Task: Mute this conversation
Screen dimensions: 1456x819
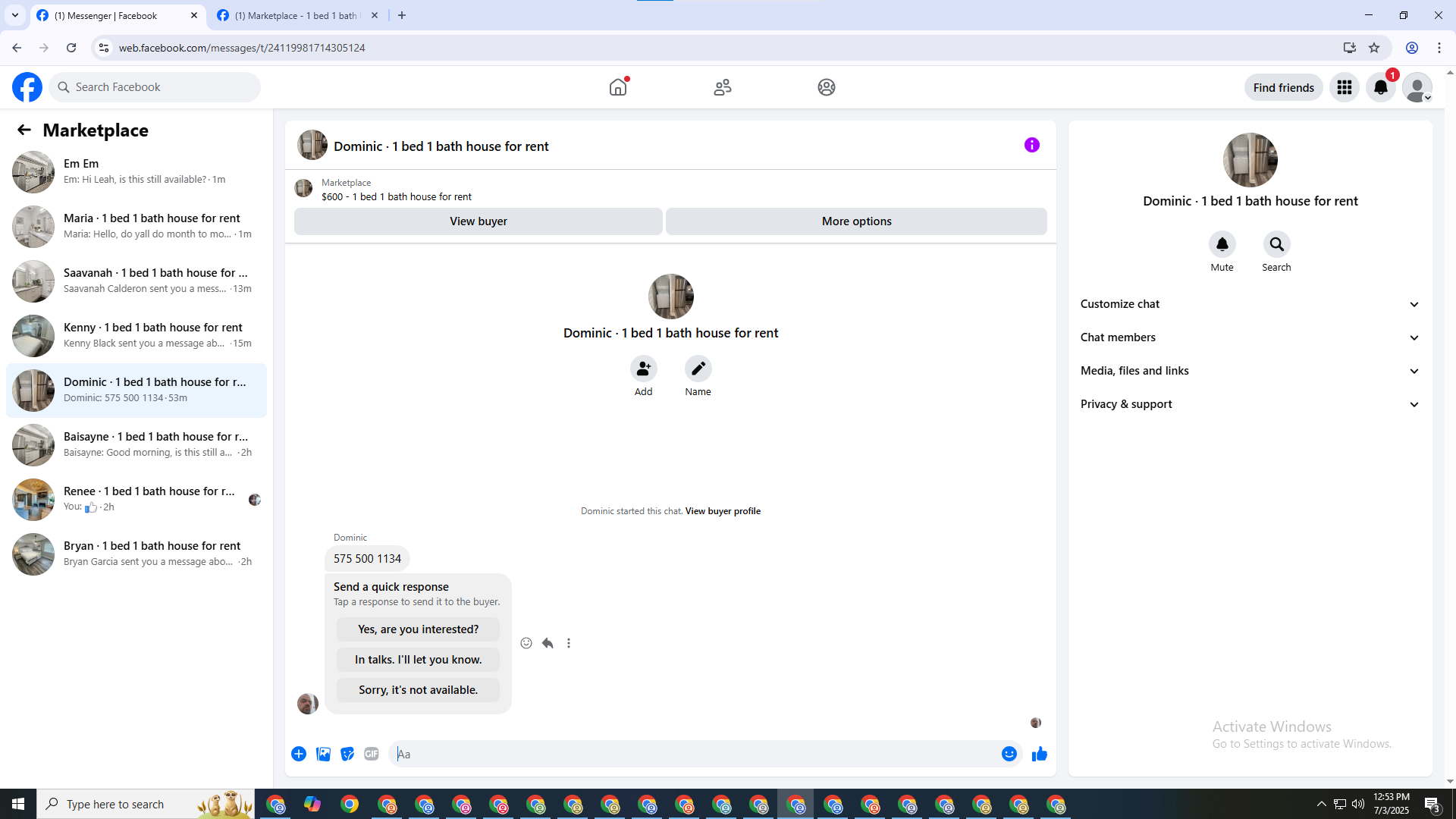Action: coord(1222,245)
